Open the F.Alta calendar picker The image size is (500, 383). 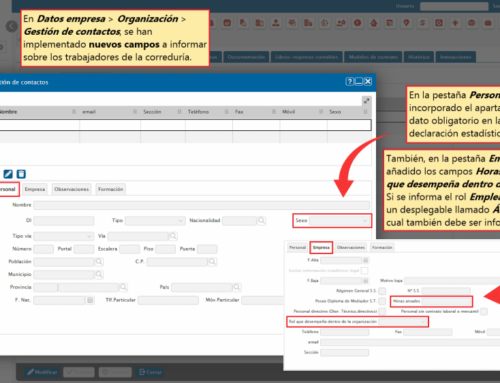tap(366, 260)
